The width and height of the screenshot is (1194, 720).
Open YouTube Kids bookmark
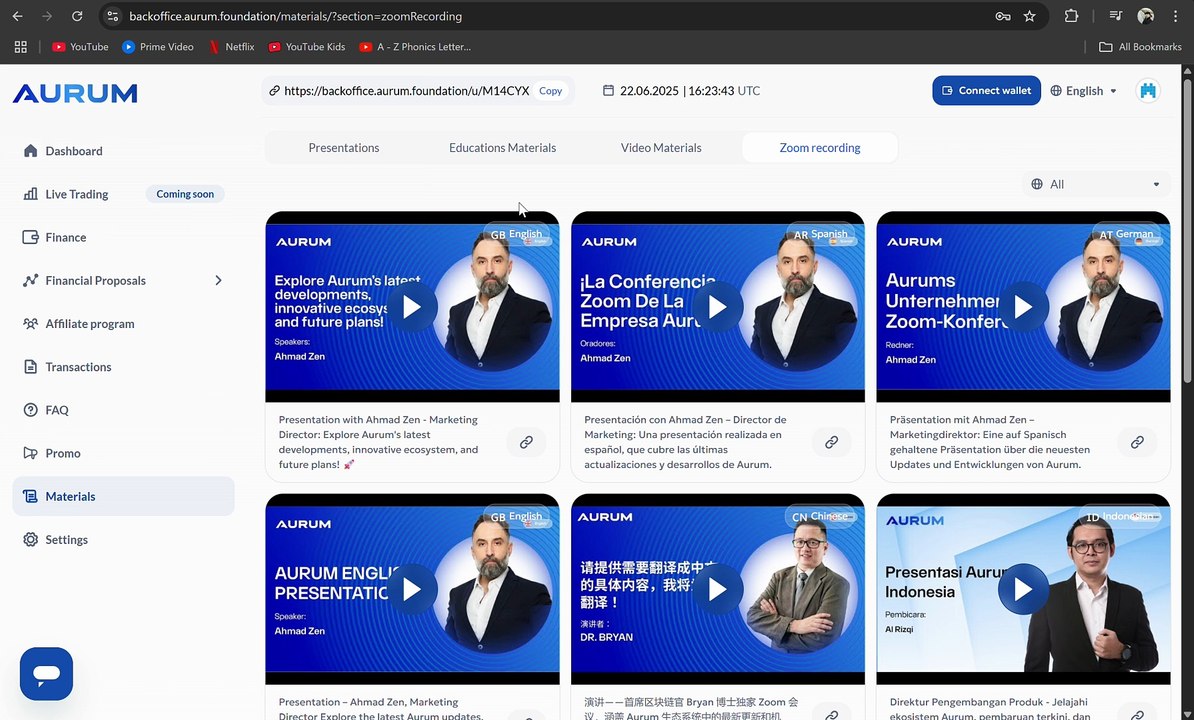pos(307,46)
